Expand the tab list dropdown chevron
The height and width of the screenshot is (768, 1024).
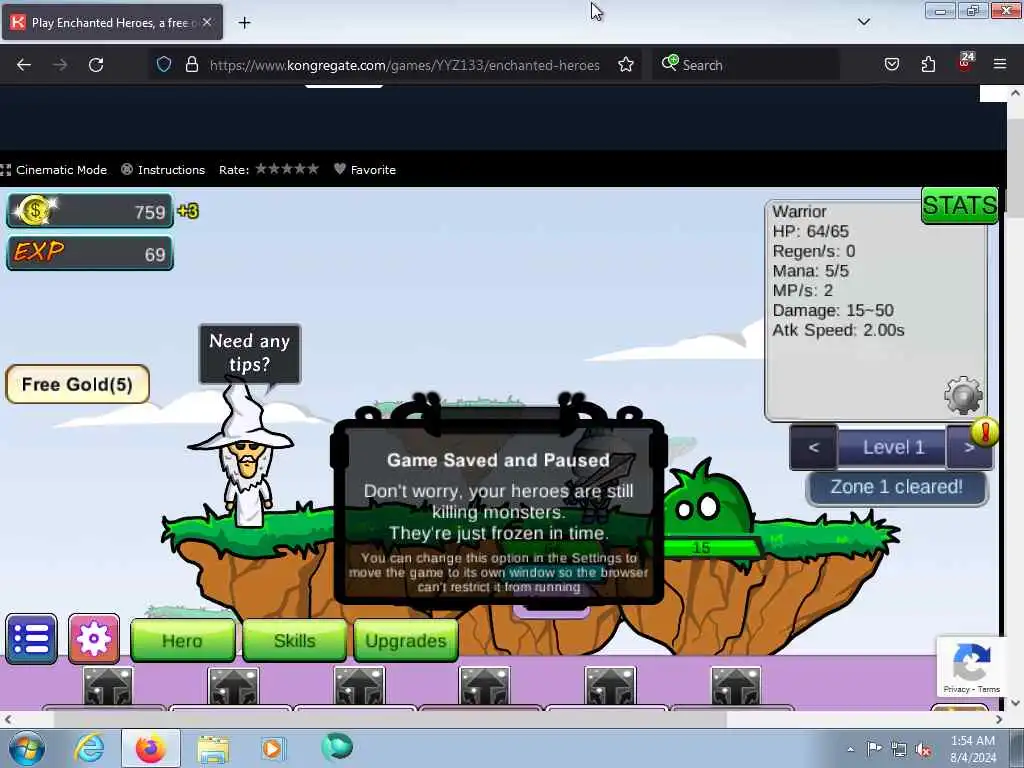tap(863, 22)
